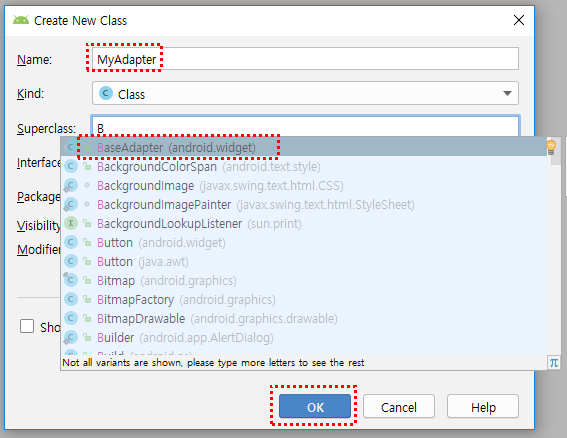Click class icon beside BitmapFactory

[x=71, y=299]
